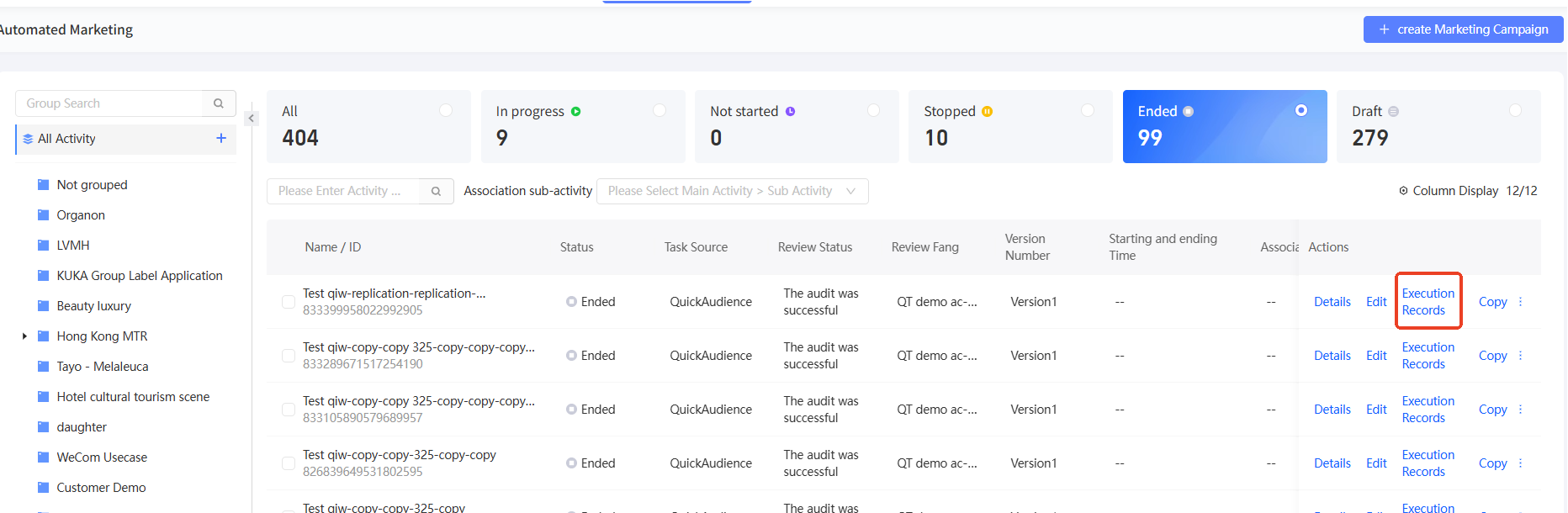Expand the Hong Kong MTR group
Image resolution: width=1568 pixels, height=513 pixels.
tap(24, 336)
